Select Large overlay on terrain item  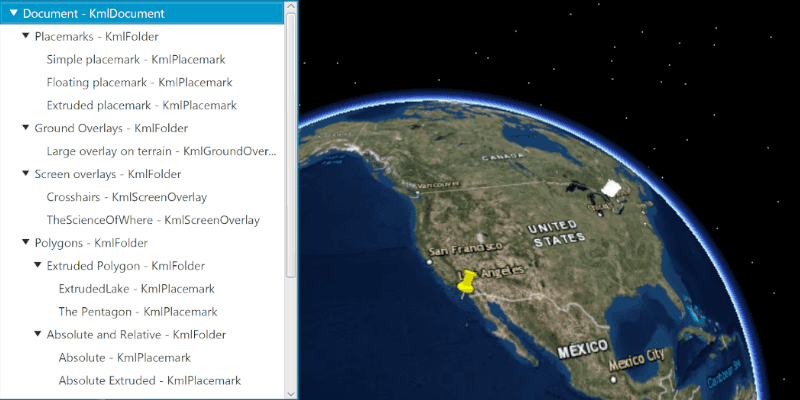160,151
